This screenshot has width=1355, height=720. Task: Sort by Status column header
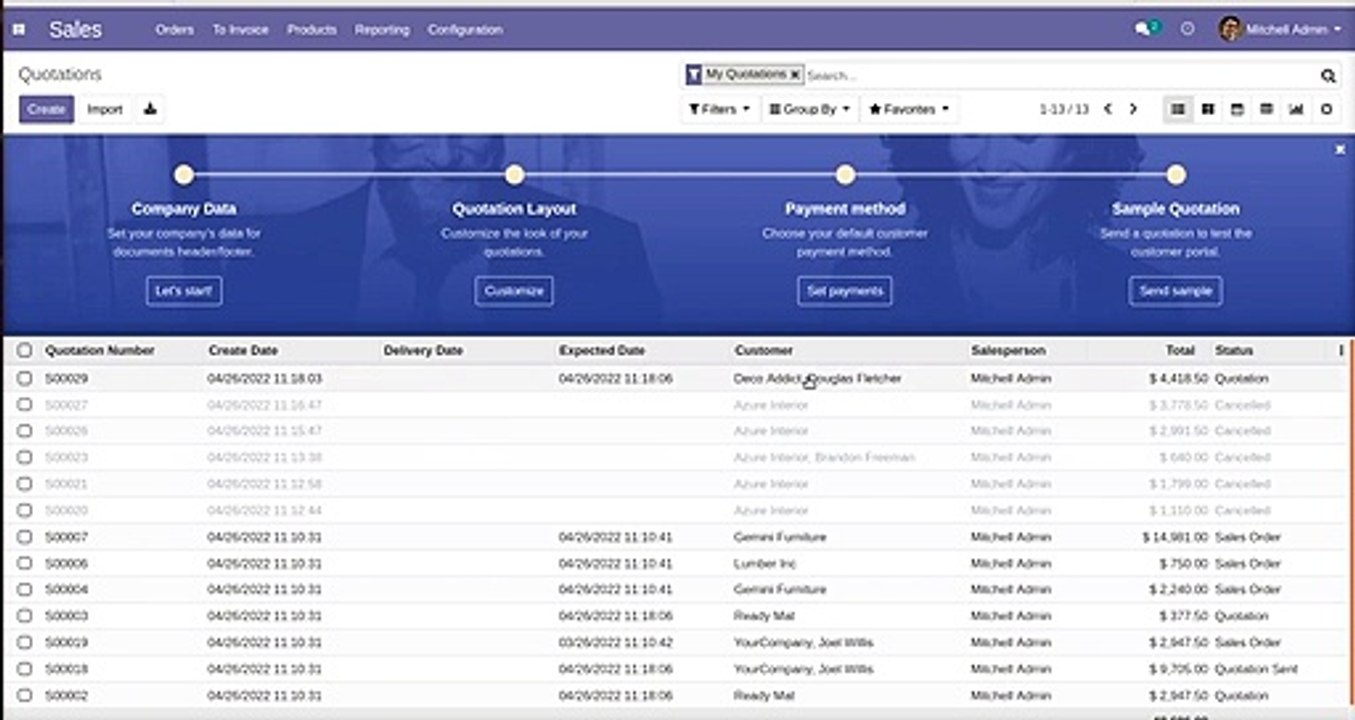pos(1234,350)
